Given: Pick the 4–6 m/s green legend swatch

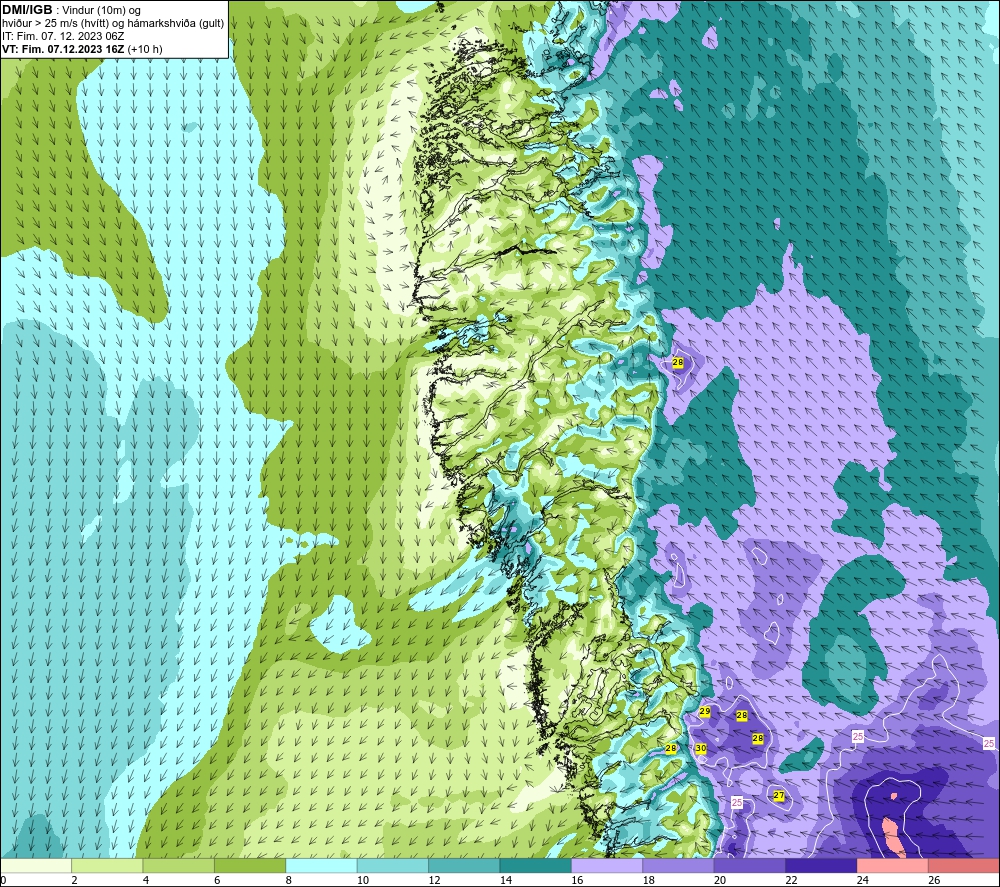Looking at the screenshot, I should tap(179, 866).
